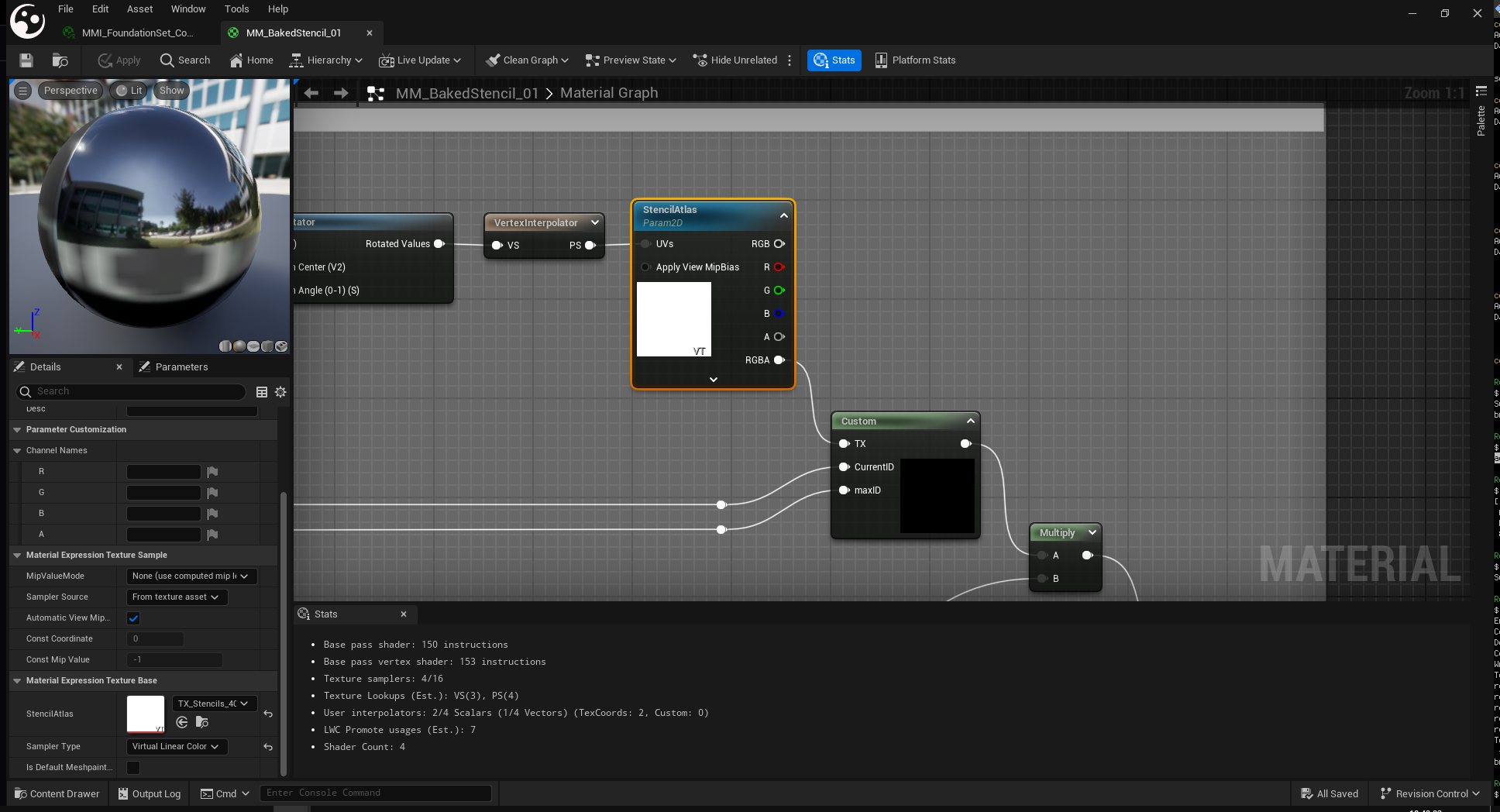
Task: Switch to the Parameters tab
Action: [181, 367]
